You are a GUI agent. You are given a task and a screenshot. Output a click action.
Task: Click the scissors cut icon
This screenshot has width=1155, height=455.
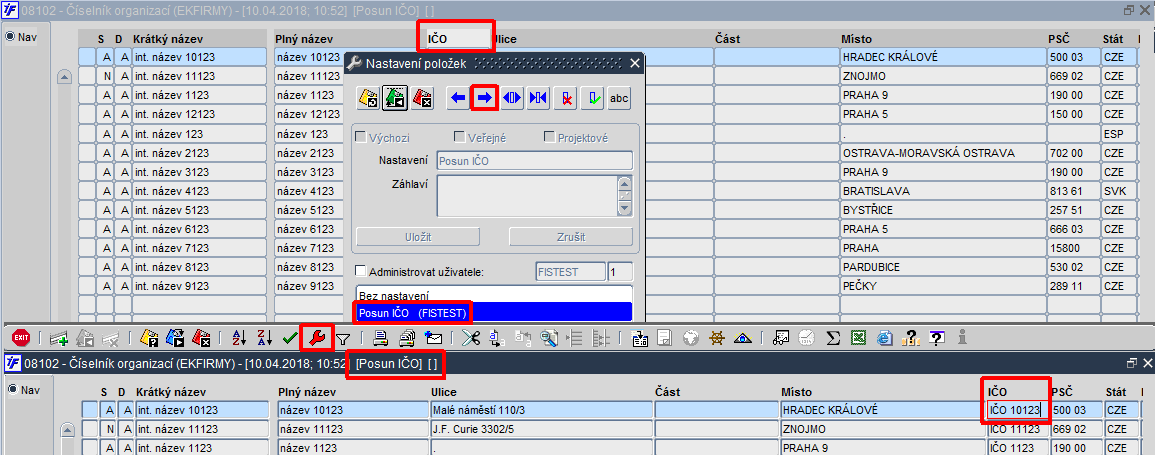471,338
